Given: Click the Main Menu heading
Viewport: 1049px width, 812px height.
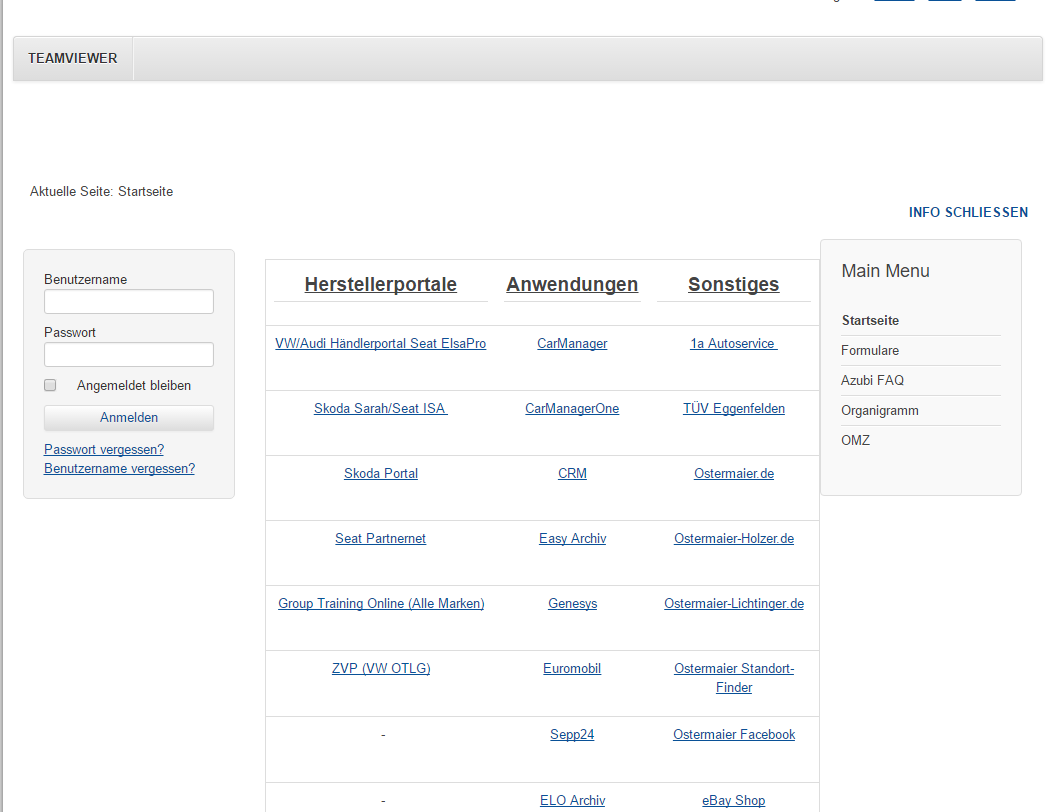Looking at the screenshot, I should [x=885, y=270].
